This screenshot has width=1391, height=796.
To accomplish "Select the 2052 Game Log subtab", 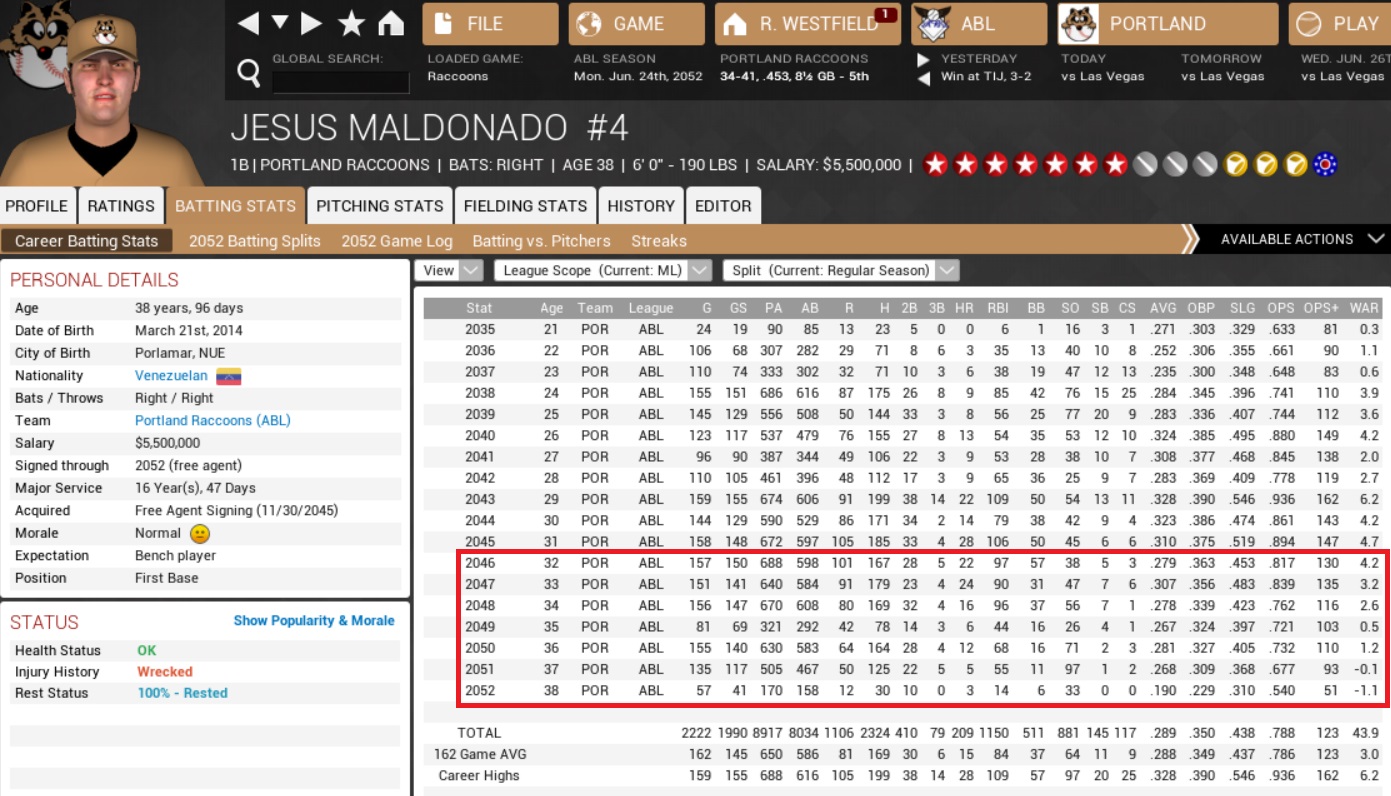I will coord(396,241).
